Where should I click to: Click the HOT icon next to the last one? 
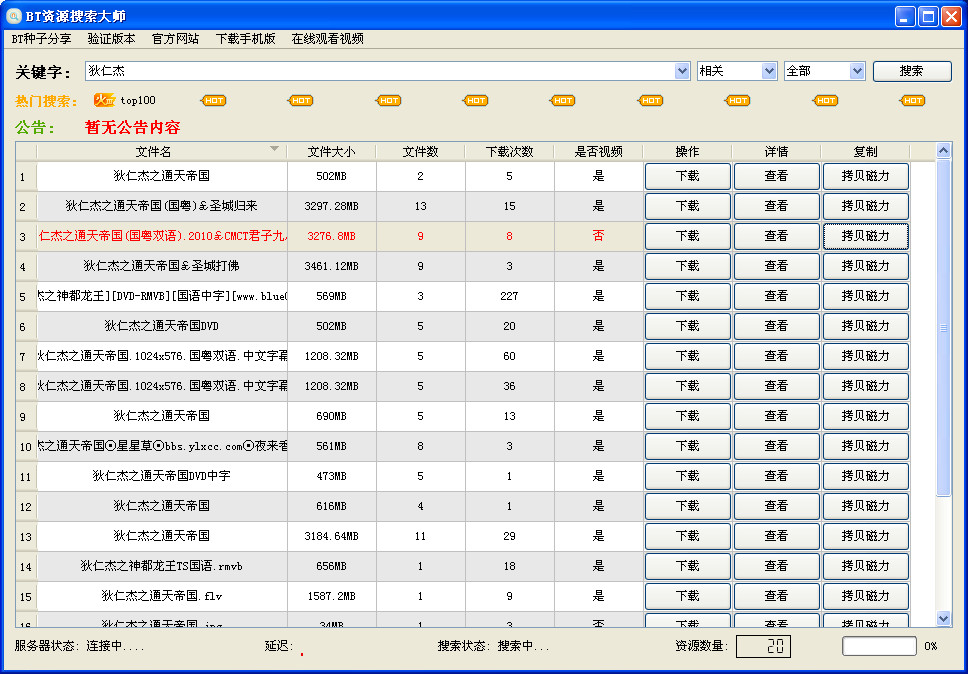(x=825, y=100)
